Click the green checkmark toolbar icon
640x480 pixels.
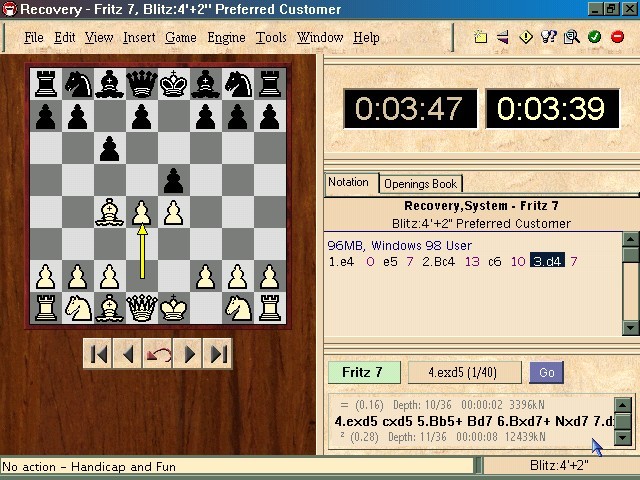(x=594, y=37)
